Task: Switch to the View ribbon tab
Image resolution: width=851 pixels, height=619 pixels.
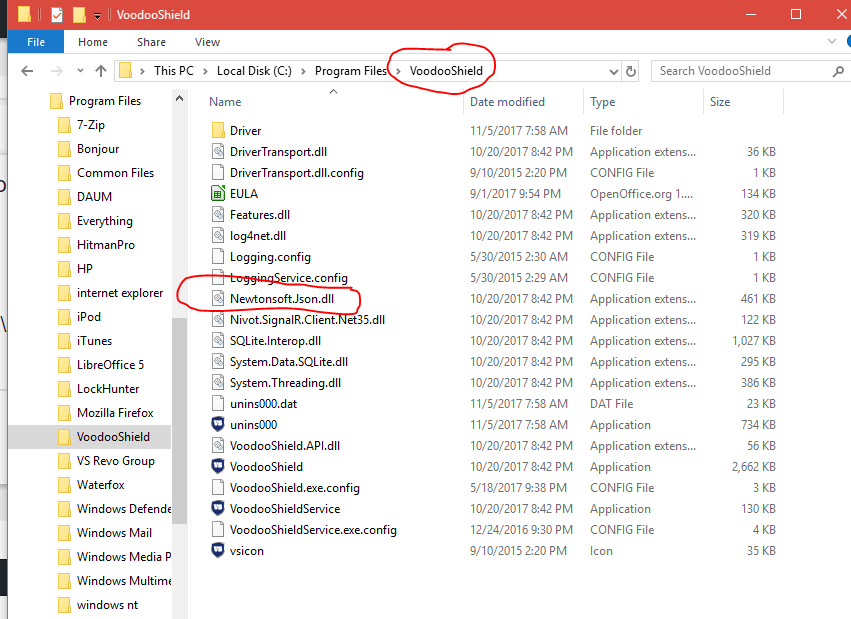Action: tap(207, 42)
